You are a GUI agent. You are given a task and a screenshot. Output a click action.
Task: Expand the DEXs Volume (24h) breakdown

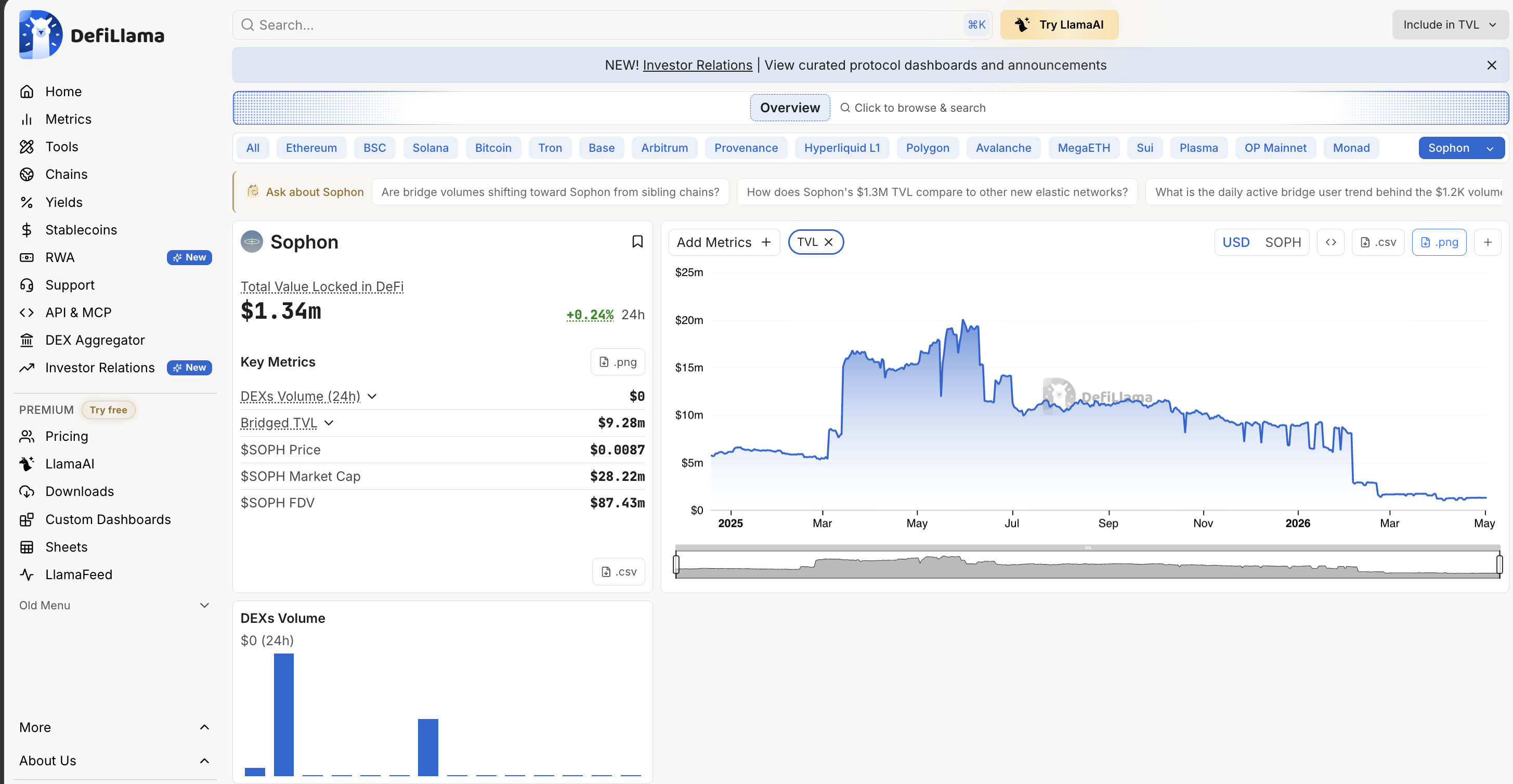pyautogui.click(x=372, y=396)
